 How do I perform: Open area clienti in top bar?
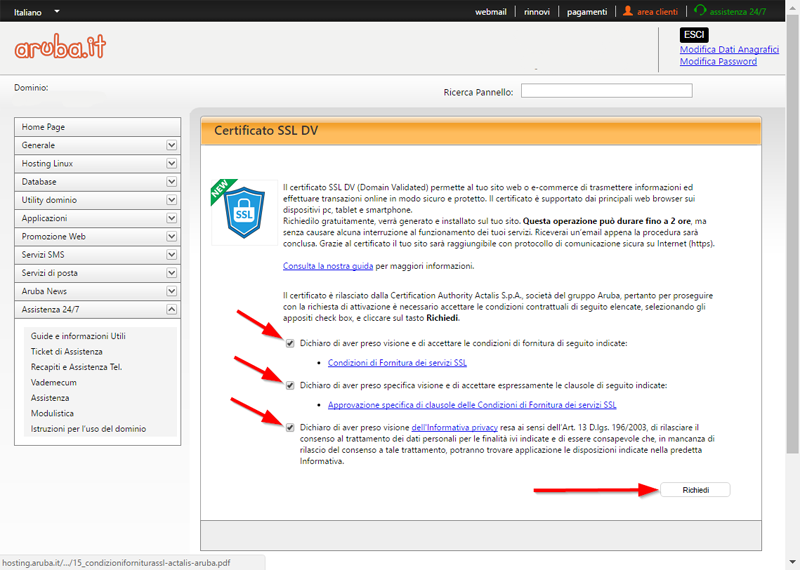[657, 12]
